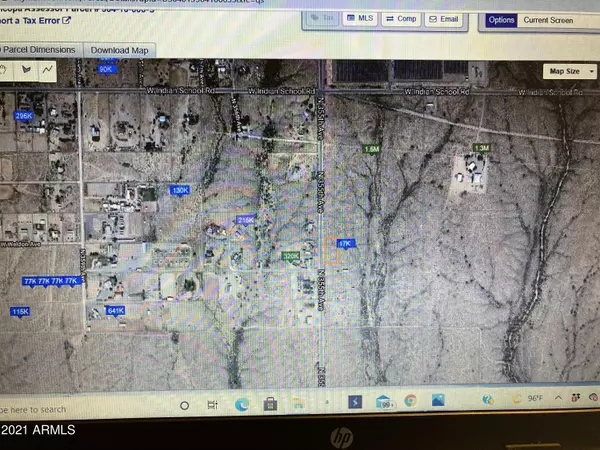This screenshot has width=600, height=450.
Task: Click the orange highlighted parcel outline
Action: (x=332, y=250)
